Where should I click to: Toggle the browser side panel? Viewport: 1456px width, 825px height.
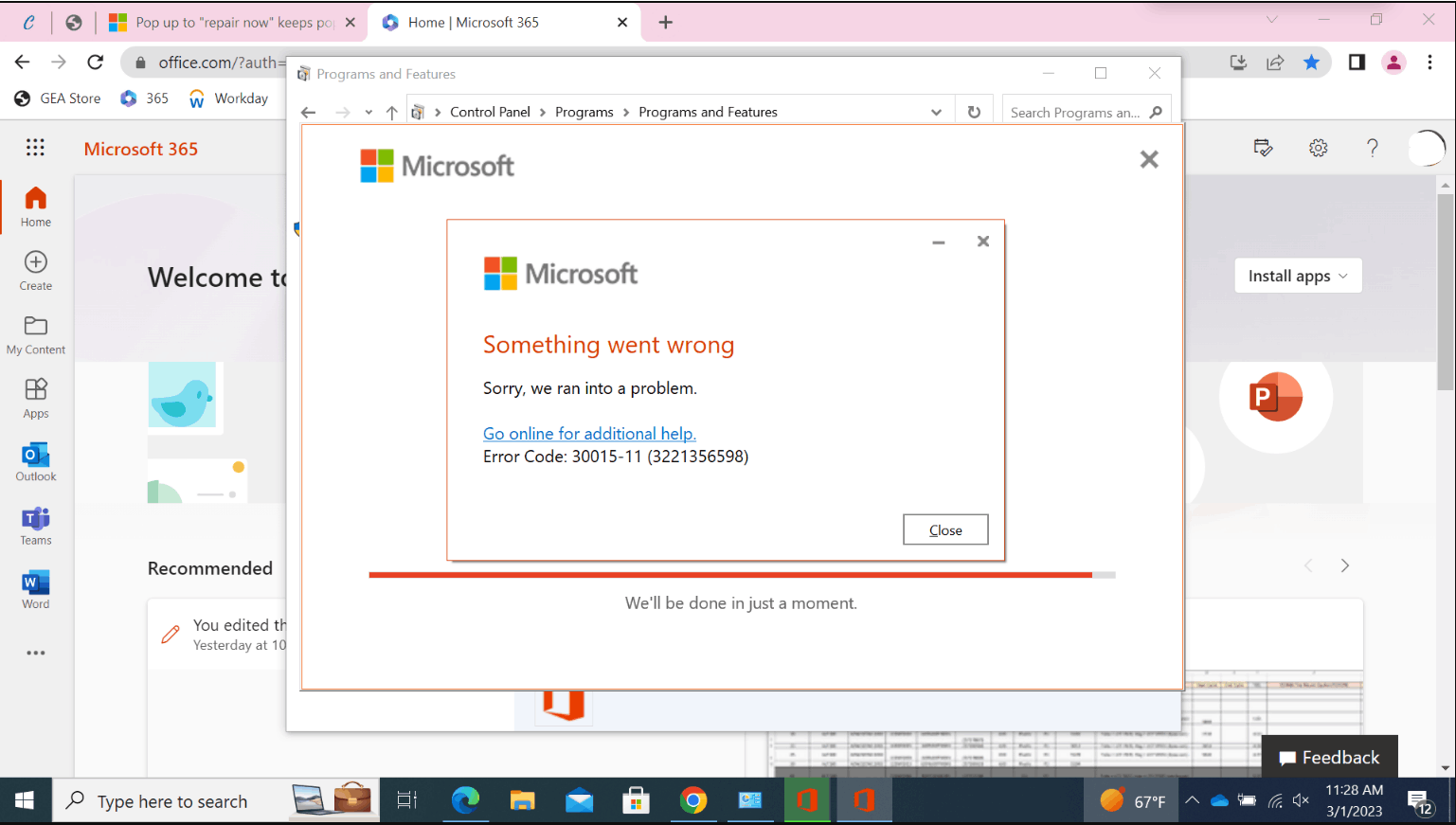click(x=1357, y=62)
